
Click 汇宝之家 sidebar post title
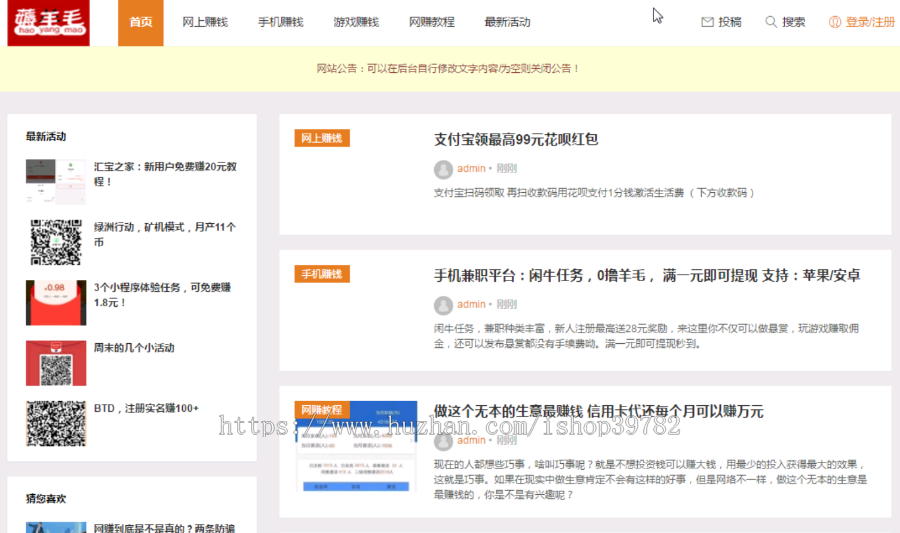click(164, 174)
